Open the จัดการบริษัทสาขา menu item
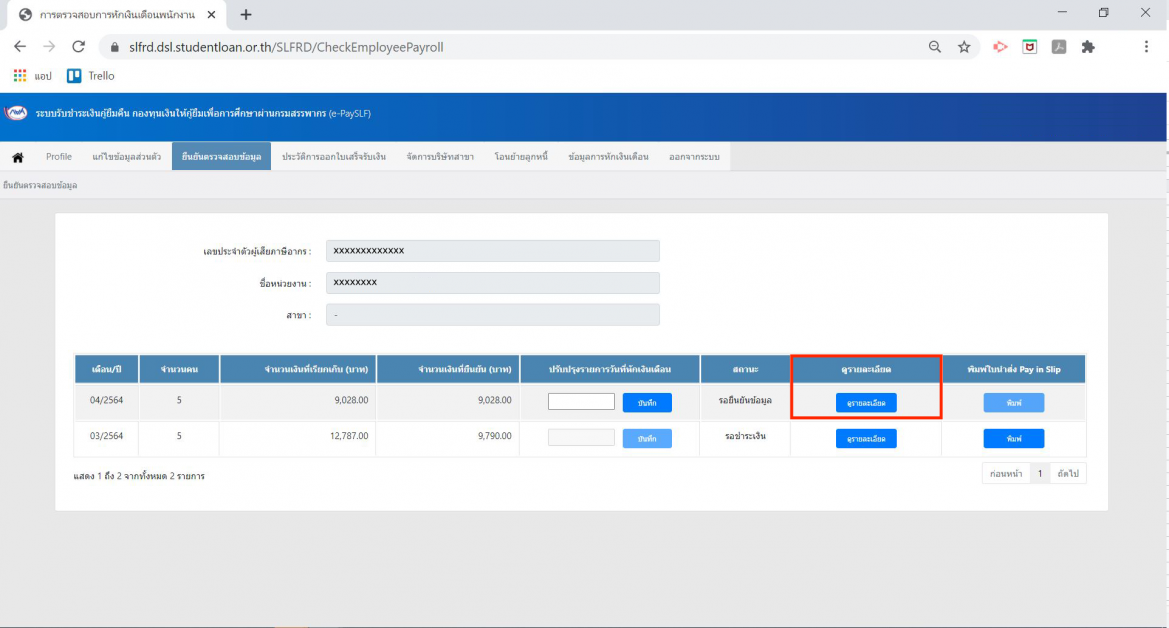 tap(440, 157)
